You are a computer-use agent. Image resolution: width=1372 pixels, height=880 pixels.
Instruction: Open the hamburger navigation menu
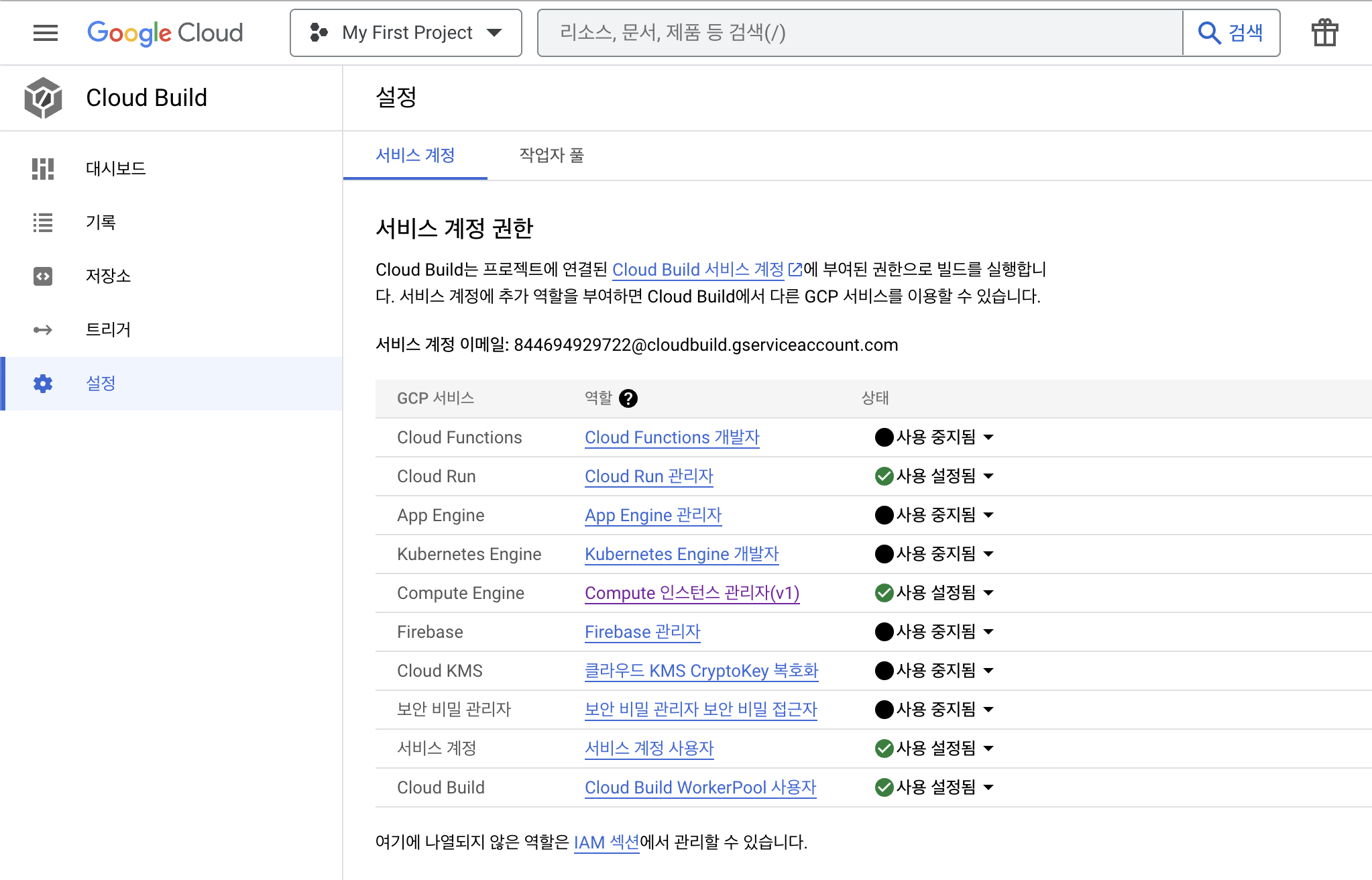[45, 32]
